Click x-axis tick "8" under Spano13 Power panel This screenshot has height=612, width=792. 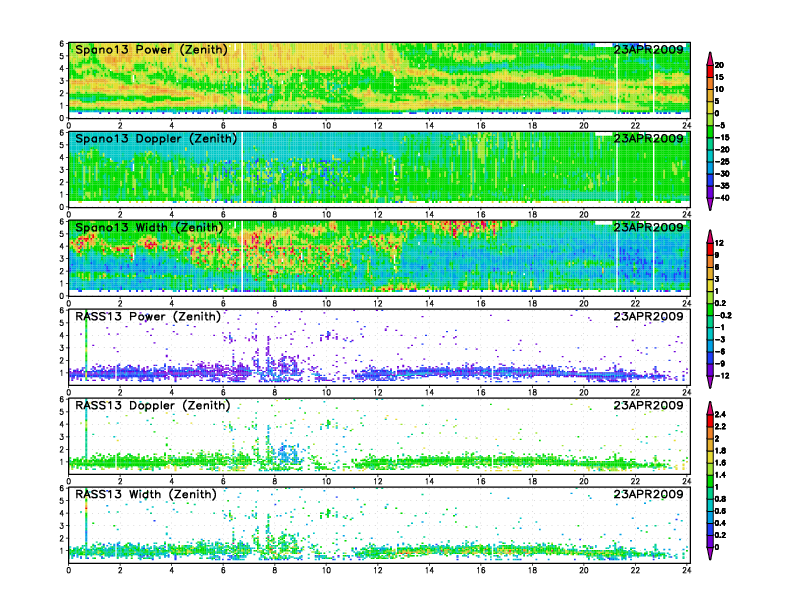[x=275, y=126]
